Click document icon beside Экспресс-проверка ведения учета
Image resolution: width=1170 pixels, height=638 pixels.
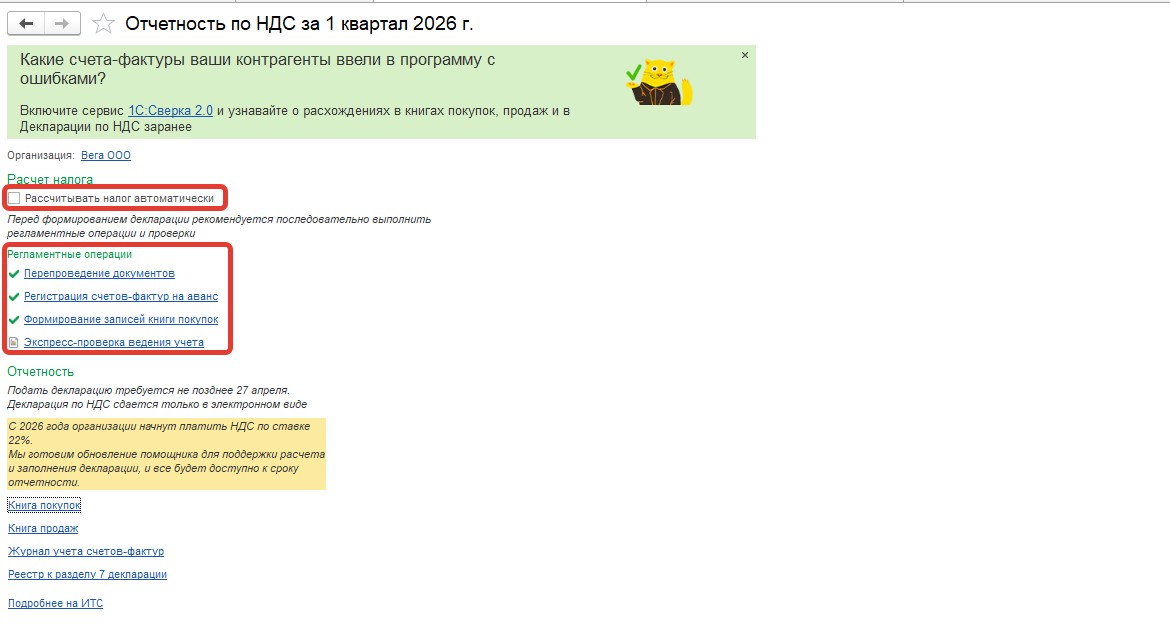13,343
